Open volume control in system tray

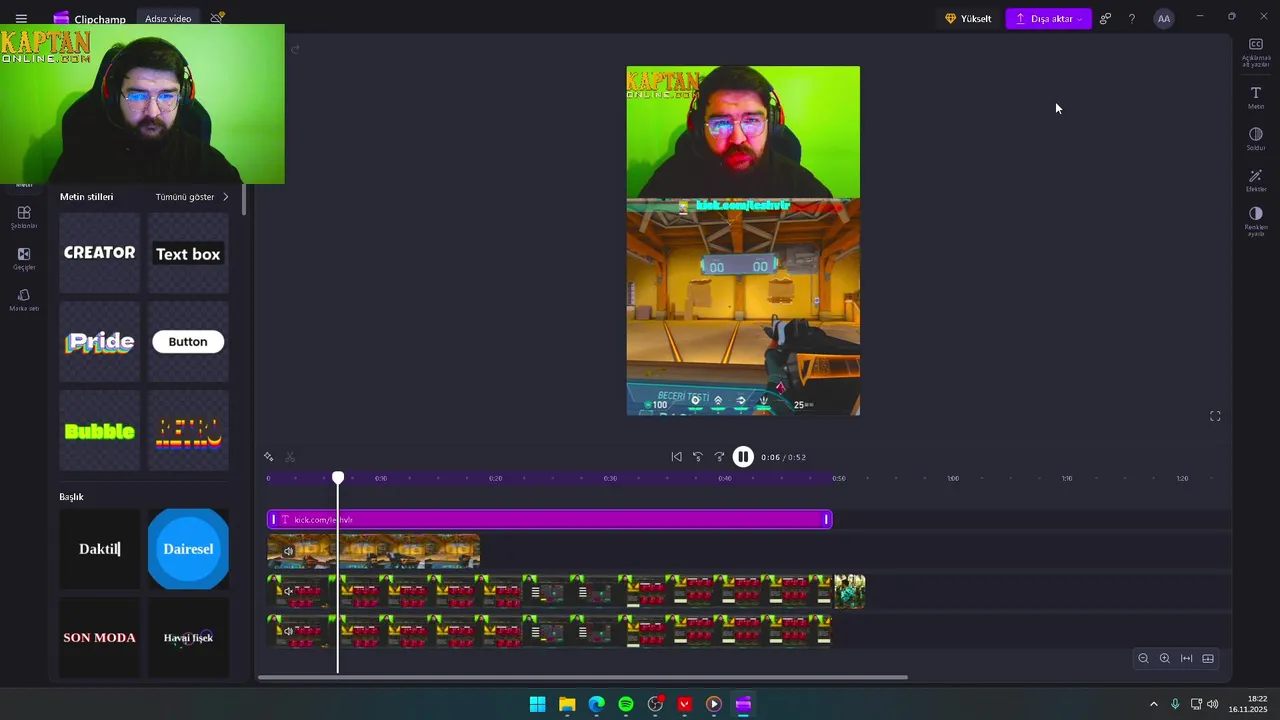[x=1213, y=704]
